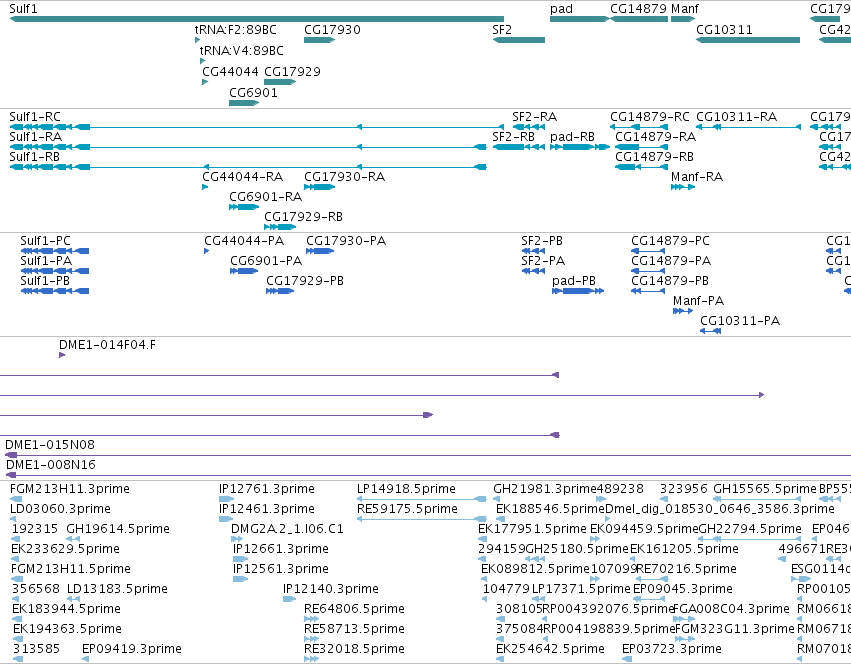Image resolution: width=851 pixels, height=664 pixels.
Task: Open the RE58713.5prime EST label
Action: coord(354,630)
